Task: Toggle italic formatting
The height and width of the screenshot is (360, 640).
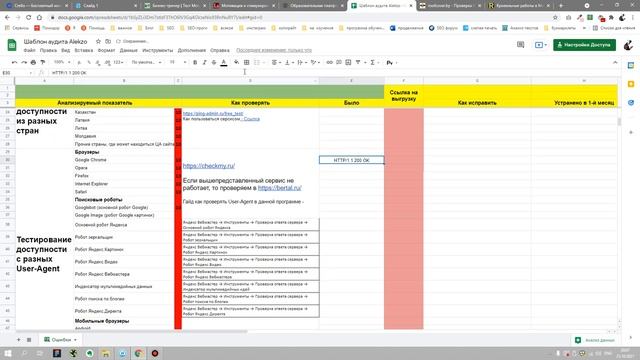Action: coord(204,62)
